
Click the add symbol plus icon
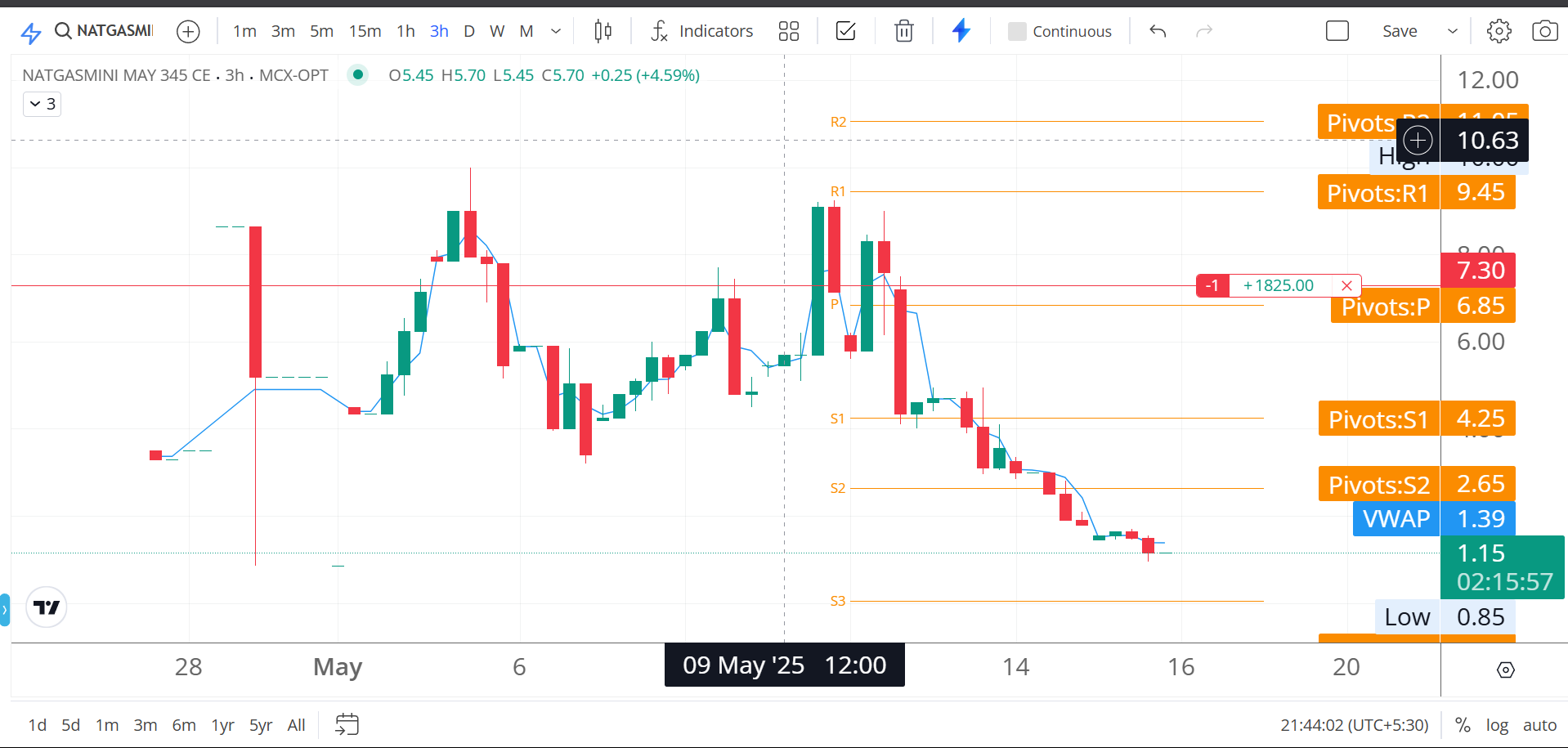(x=188, y=32)
